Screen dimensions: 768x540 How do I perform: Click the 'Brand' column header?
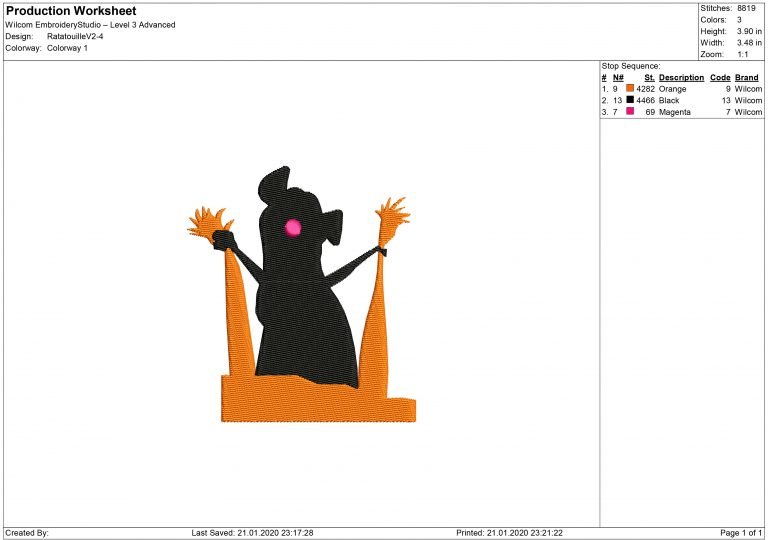746,77
